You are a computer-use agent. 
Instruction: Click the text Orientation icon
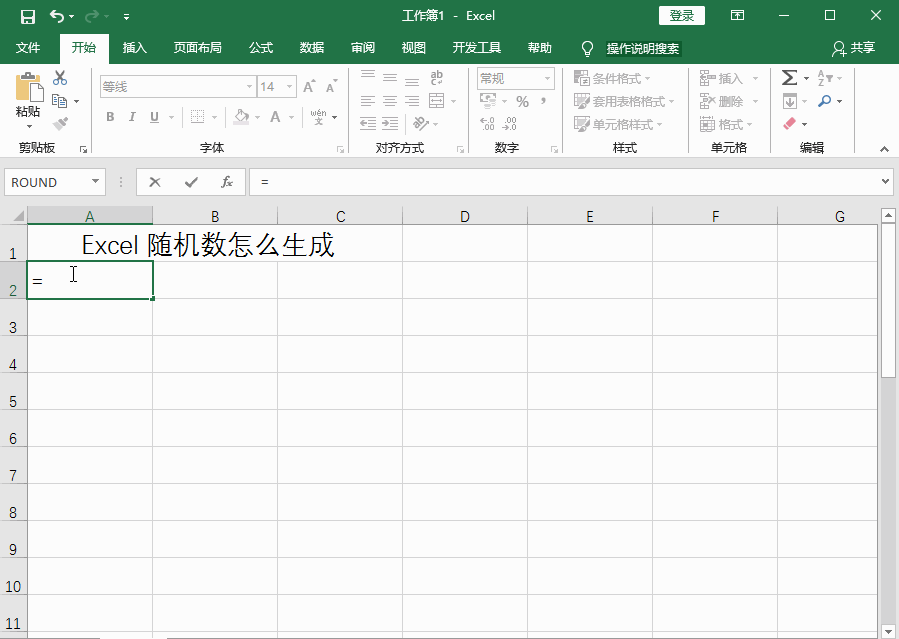420,123
